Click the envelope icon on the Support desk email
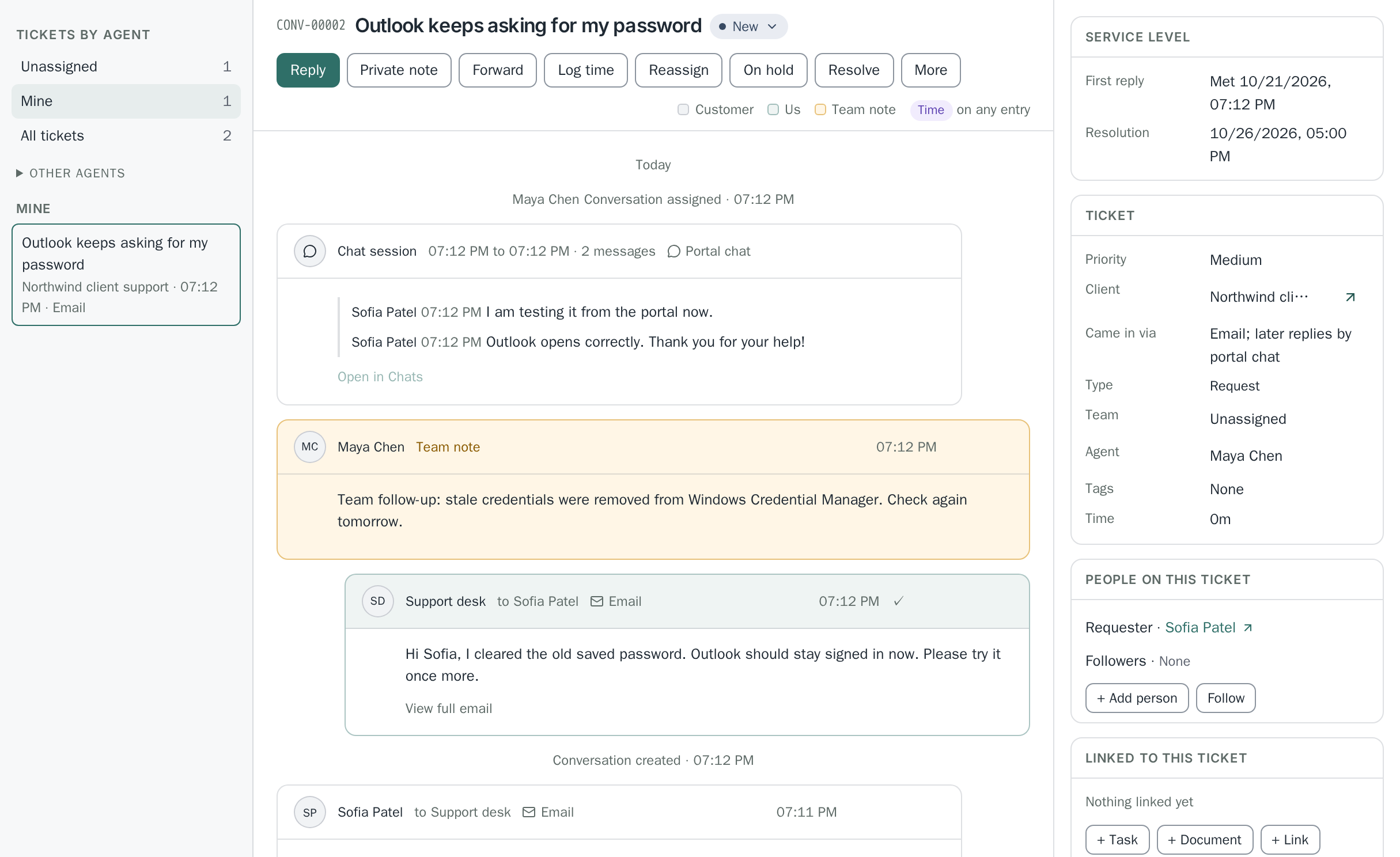This screenshot has height=857, width=1400. [597, 601]
